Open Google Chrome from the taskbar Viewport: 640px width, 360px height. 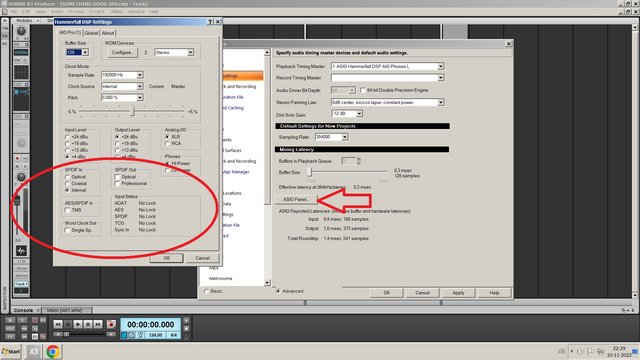[53, 351]
